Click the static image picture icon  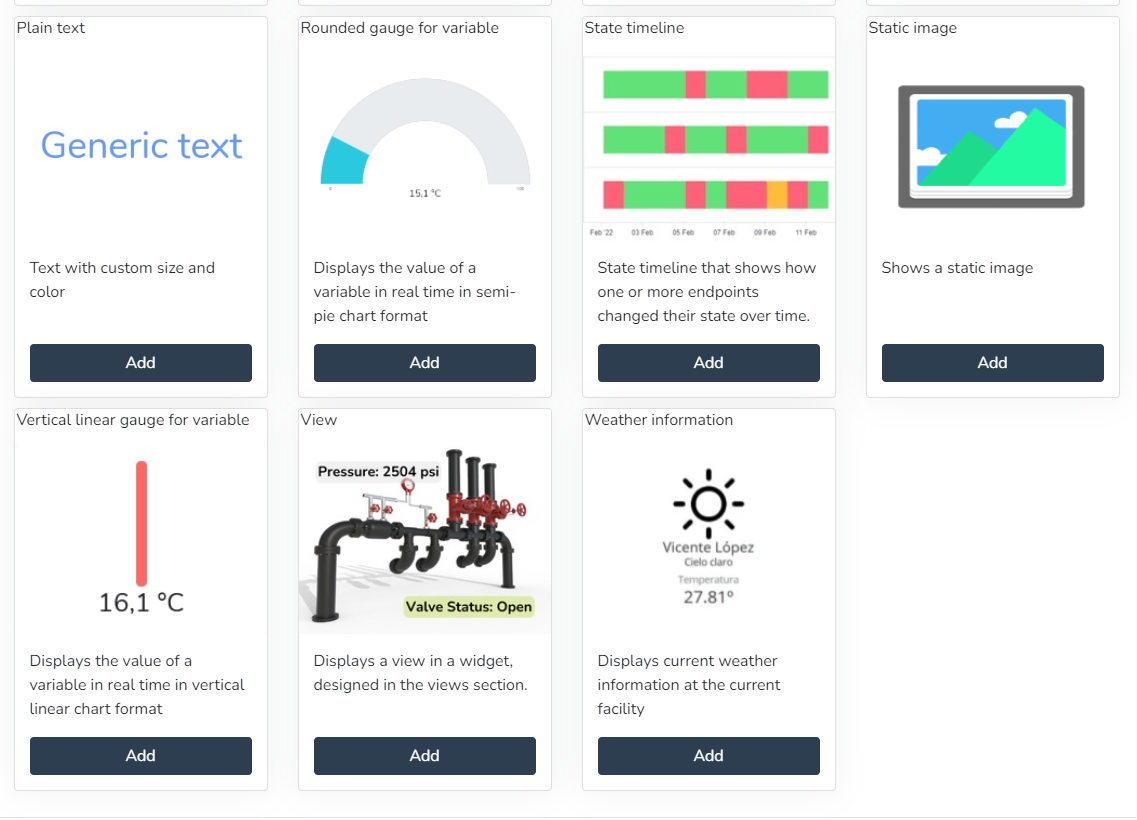(991, 146)
